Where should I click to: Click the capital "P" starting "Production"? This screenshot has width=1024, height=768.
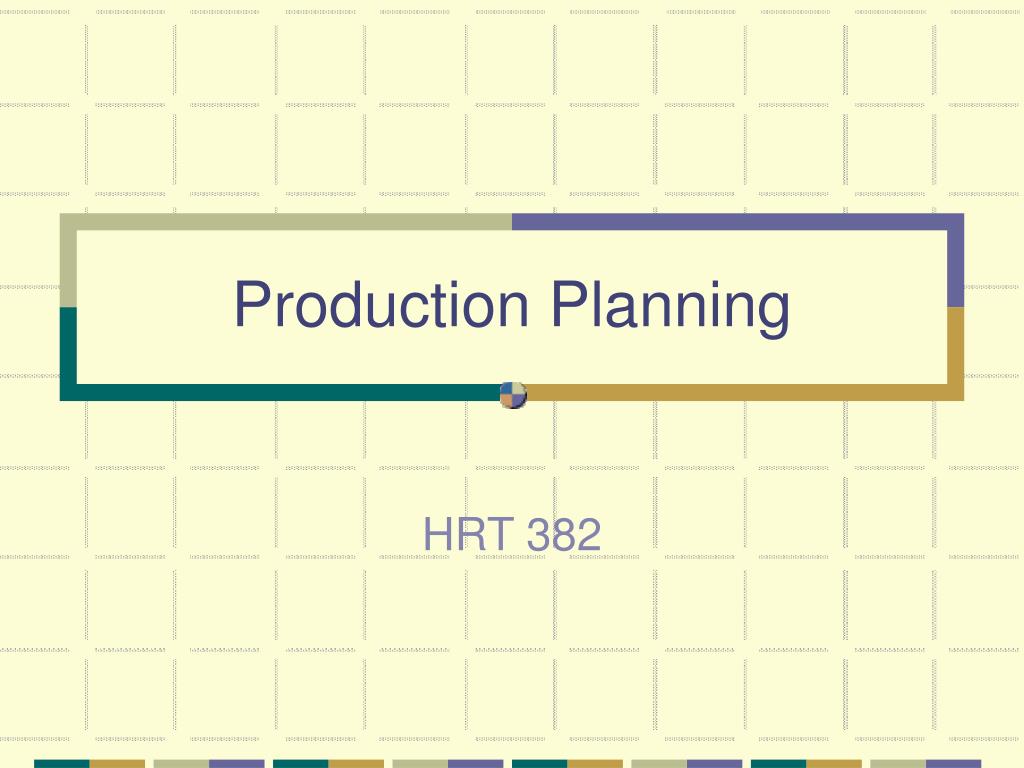252,304
